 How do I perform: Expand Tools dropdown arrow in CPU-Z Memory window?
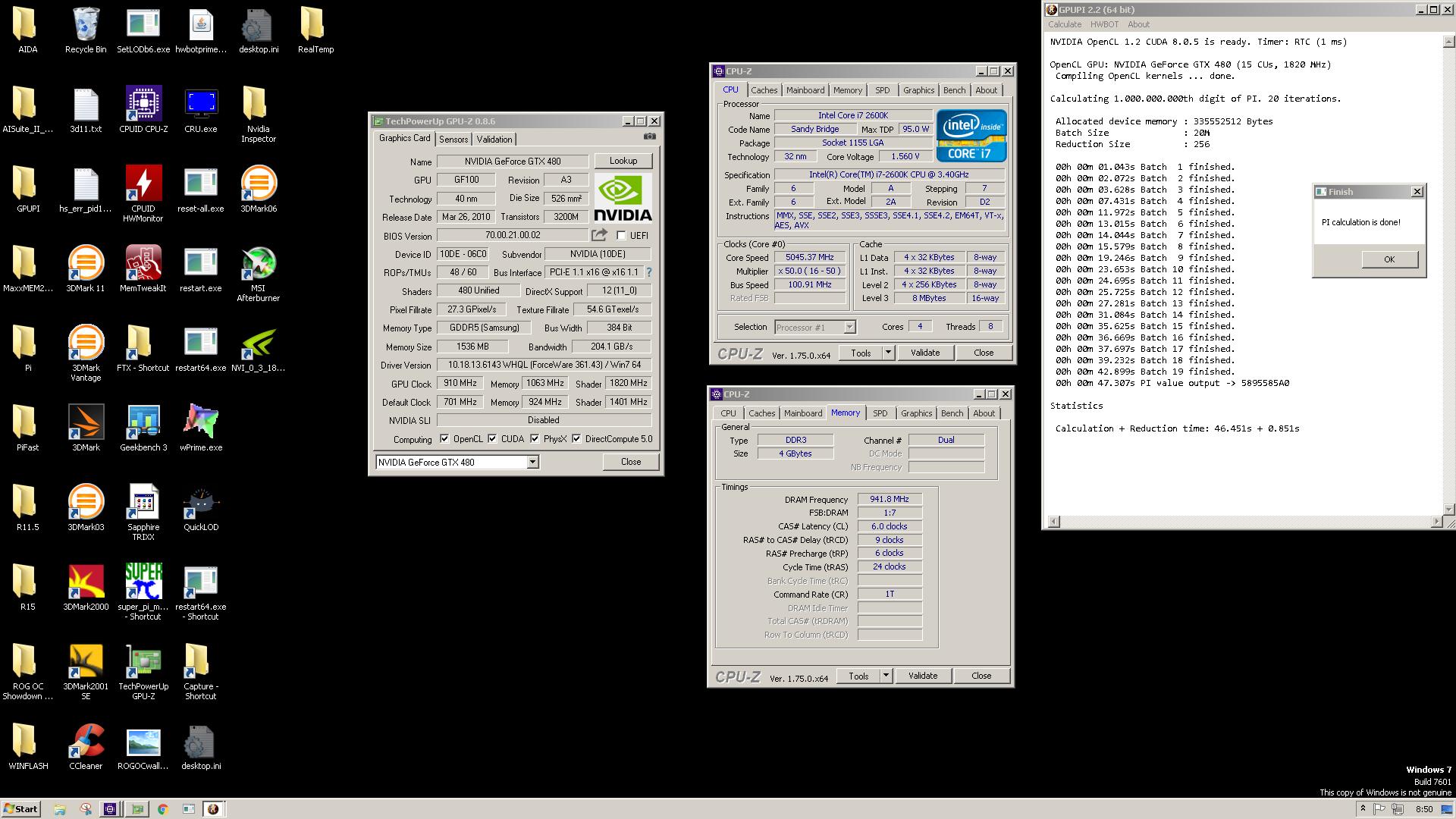pos(886,676)
